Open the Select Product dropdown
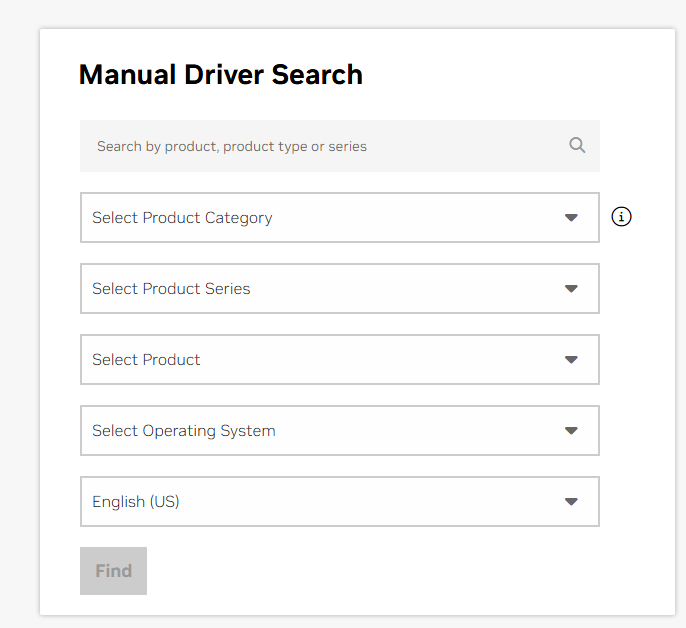686x628 pixels. pyautogui.click(x=339, y=360)
